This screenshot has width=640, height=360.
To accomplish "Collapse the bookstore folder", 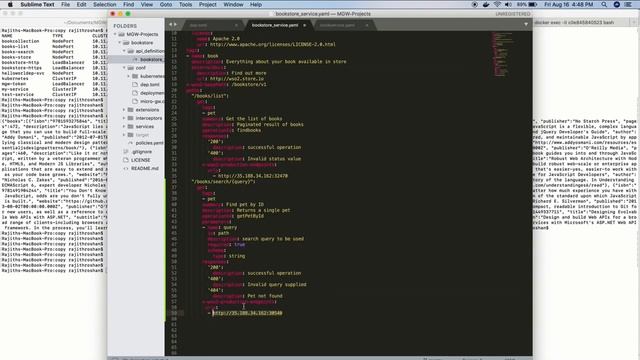I will coord(120,42).
